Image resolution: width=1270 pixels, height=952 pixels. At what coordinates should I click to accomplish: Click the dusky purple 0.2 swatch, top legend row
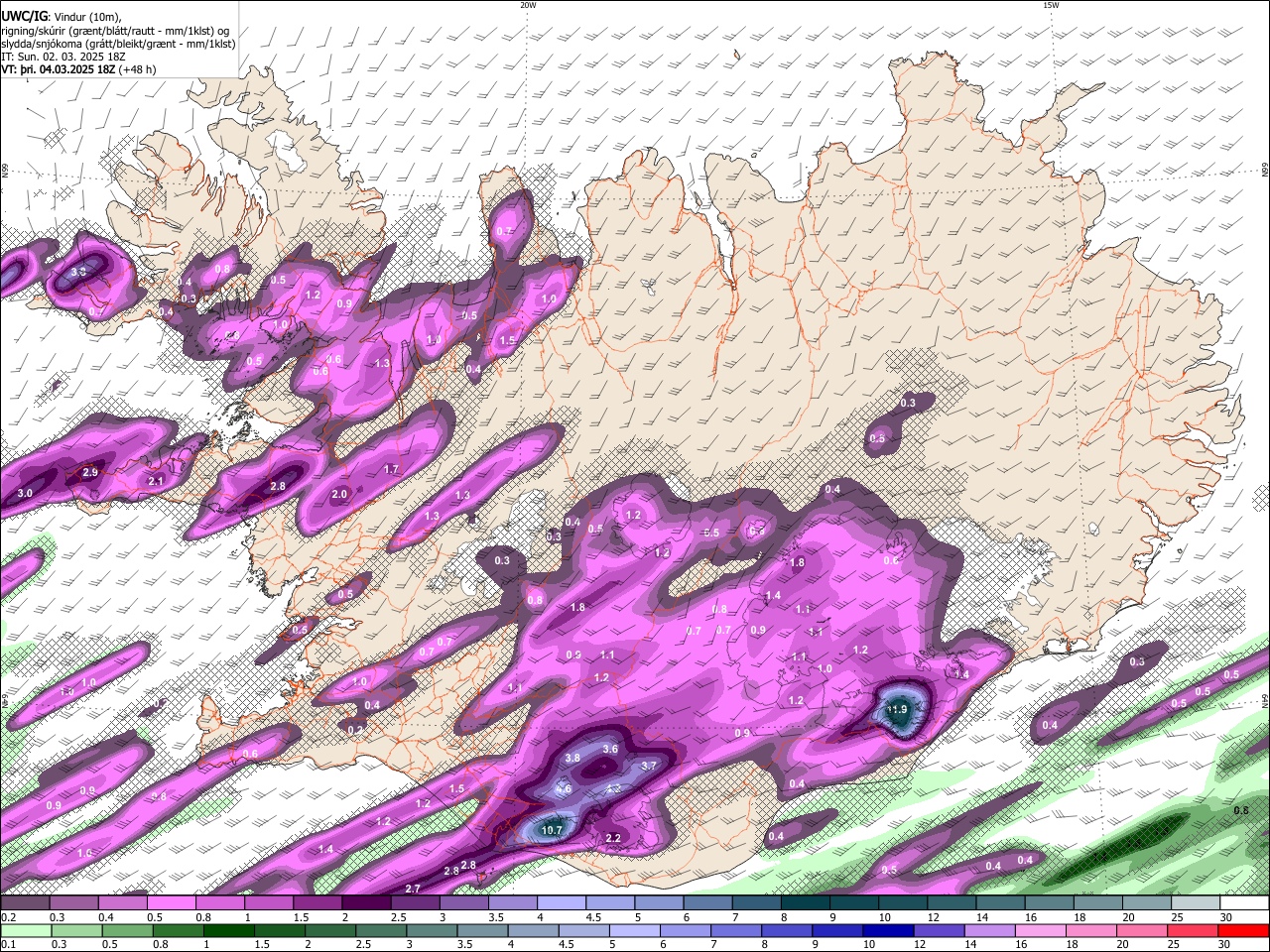point(25,903)
